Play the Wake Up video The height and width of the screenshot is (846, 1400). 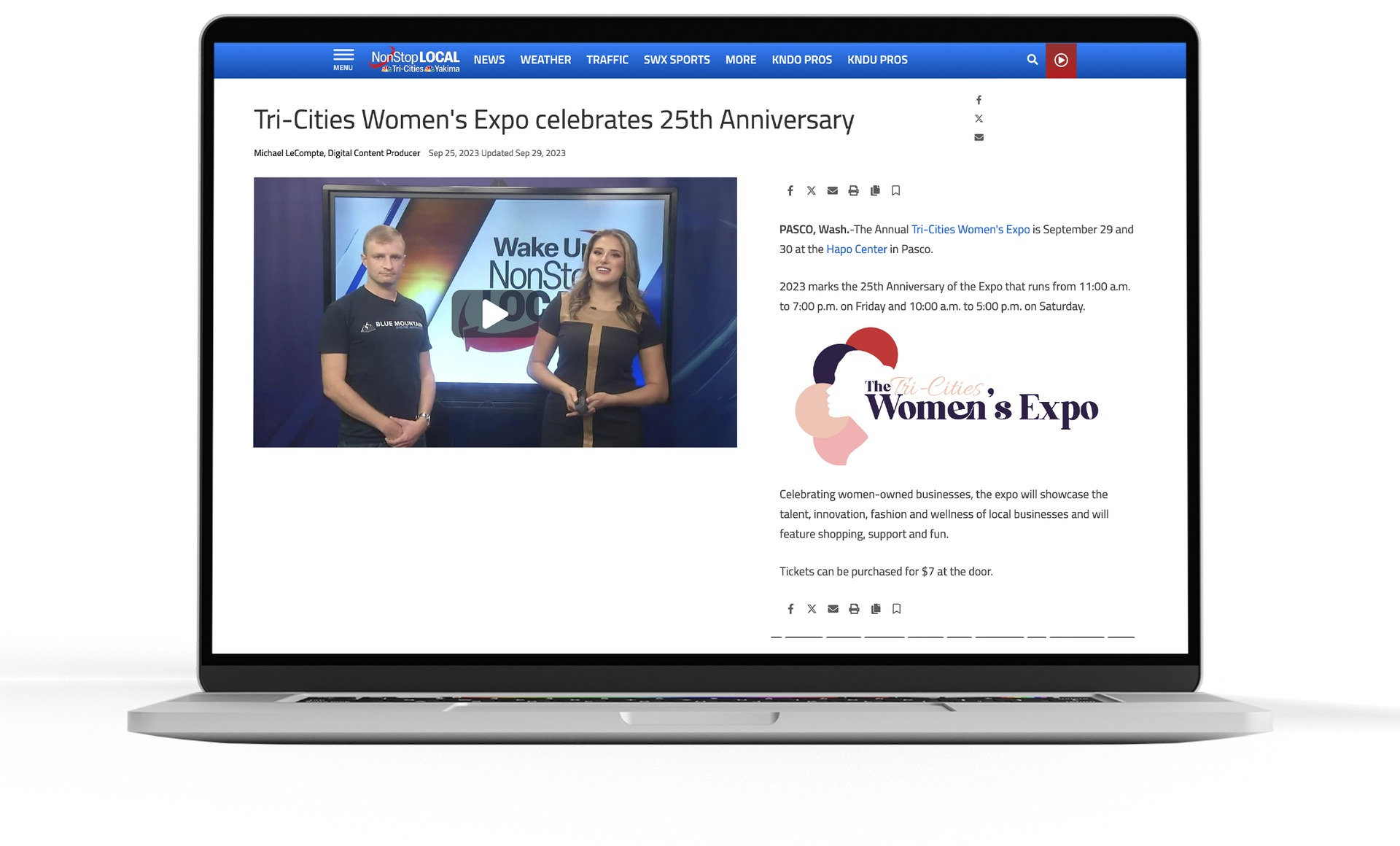(495, 314)
